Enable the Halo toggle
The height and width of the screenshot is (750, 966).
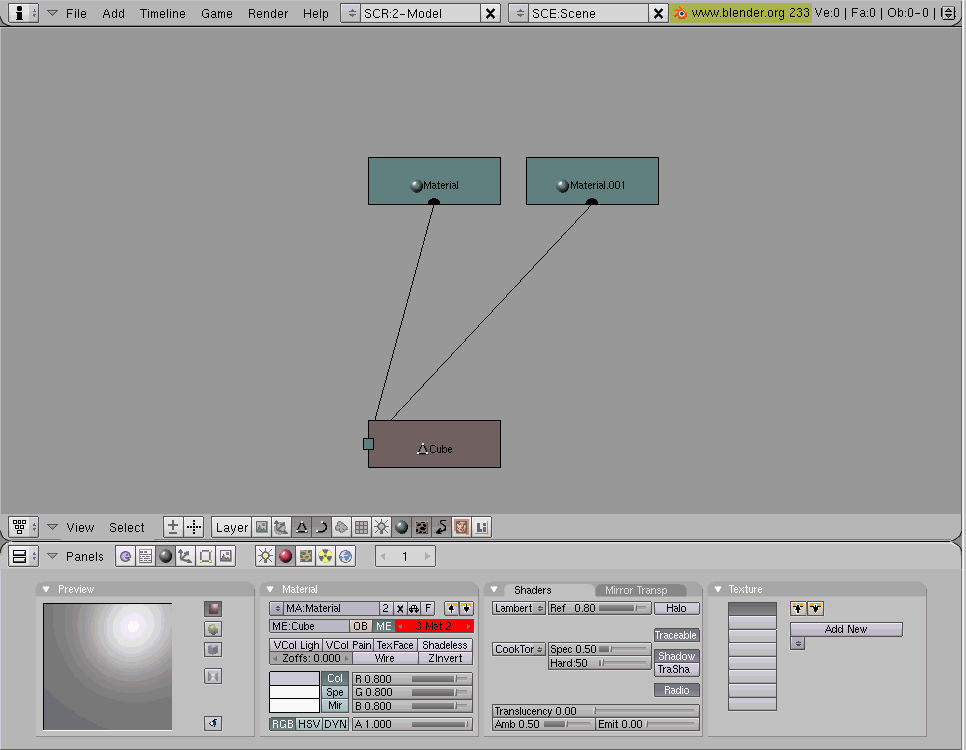tap(676, 608)
